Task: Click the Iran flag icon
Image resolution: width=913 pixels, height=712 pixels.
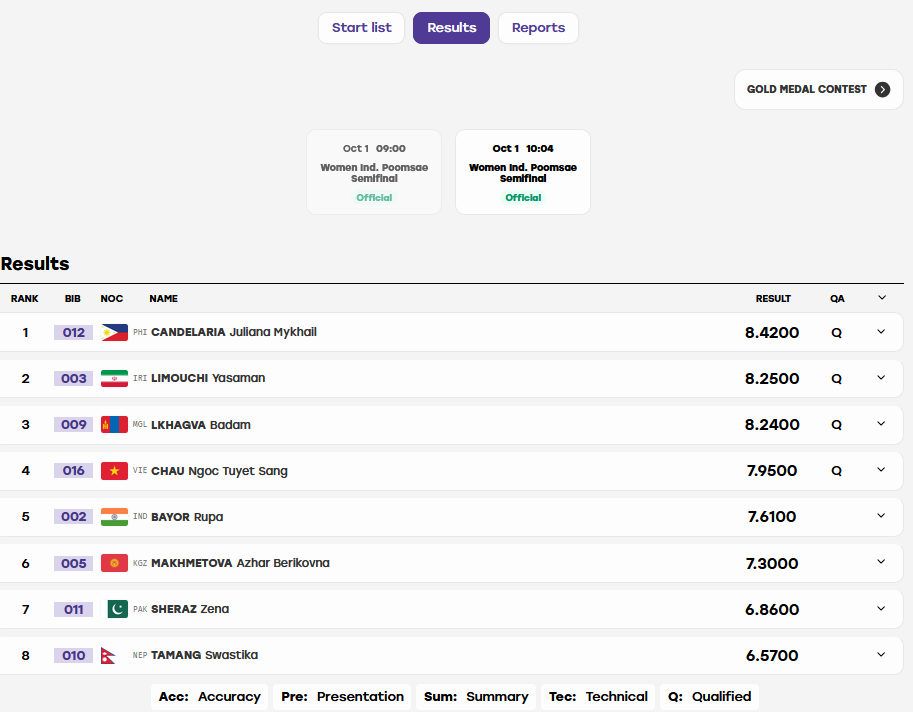Action: pos(114,378)
